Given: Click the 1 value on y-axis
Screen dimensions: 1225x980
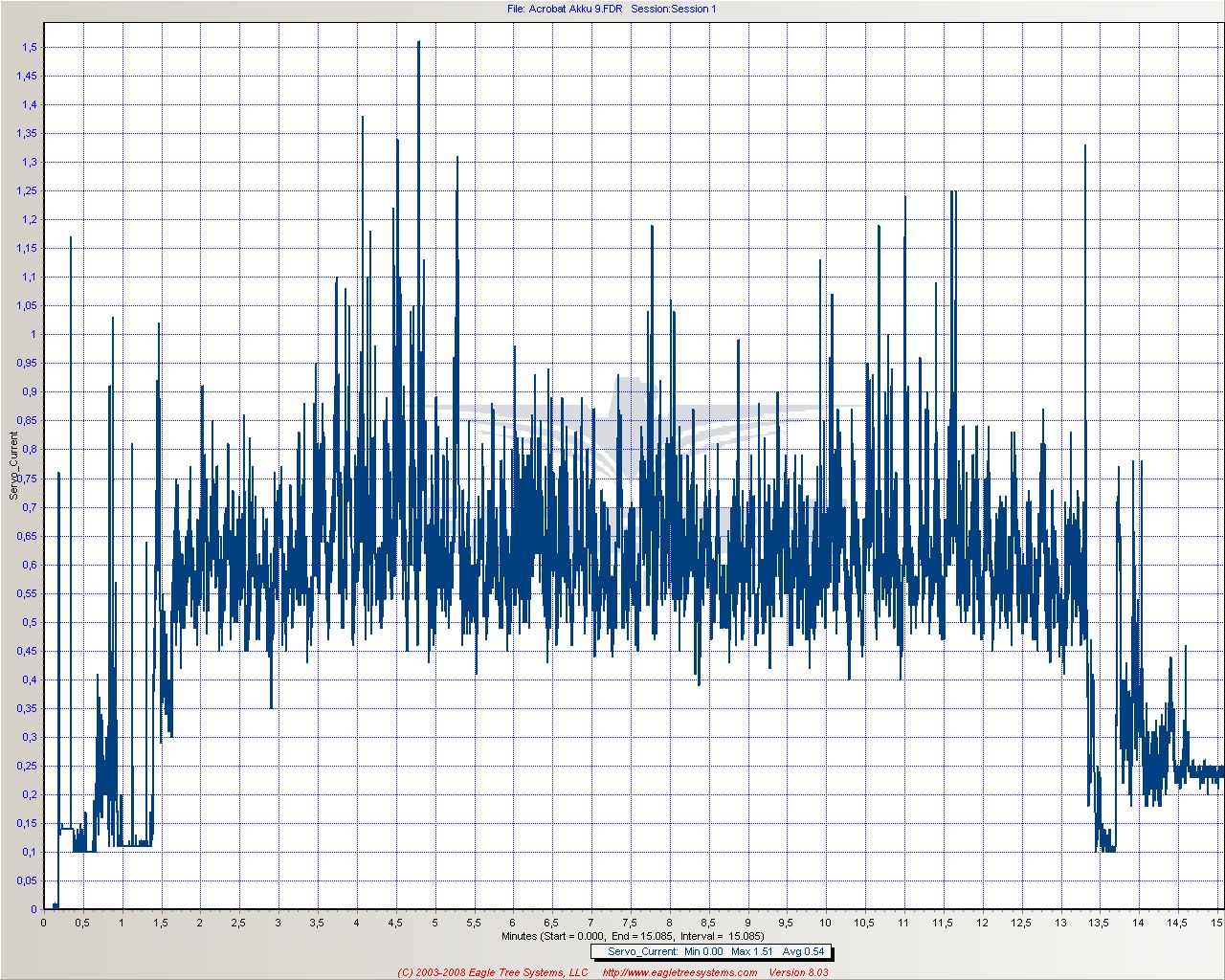Looking at the screenshot, I should 33,334.
